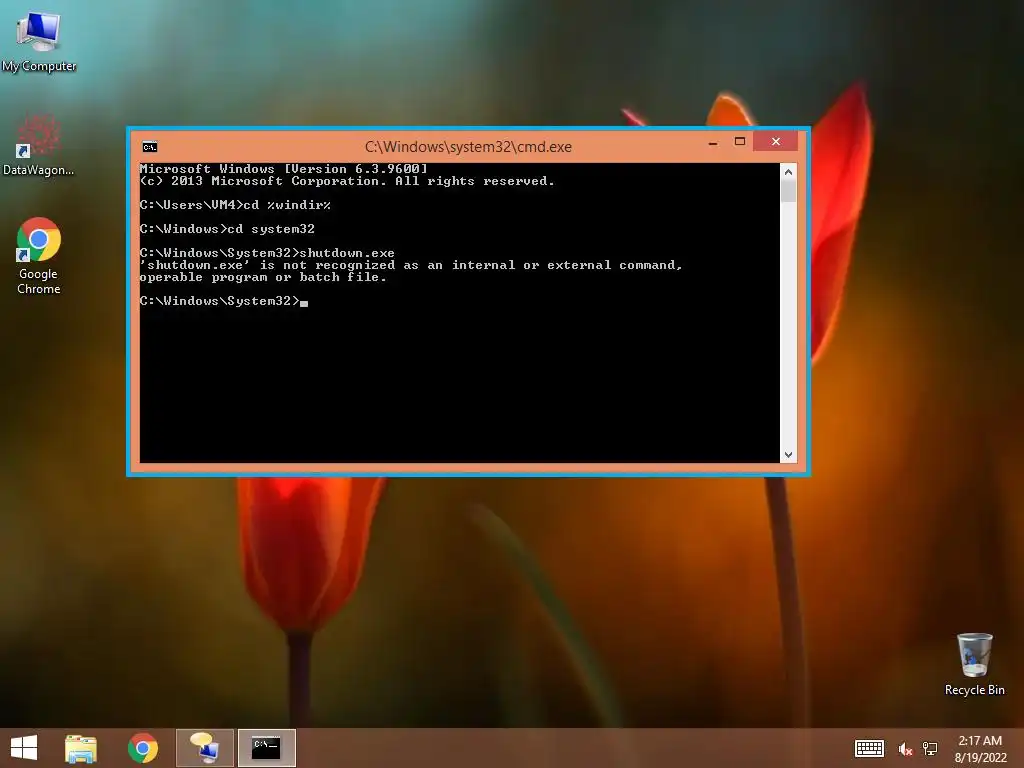Viewport: 1024px width, 768px height.
Task: Click the network tray icon
Action: point(930,749)
